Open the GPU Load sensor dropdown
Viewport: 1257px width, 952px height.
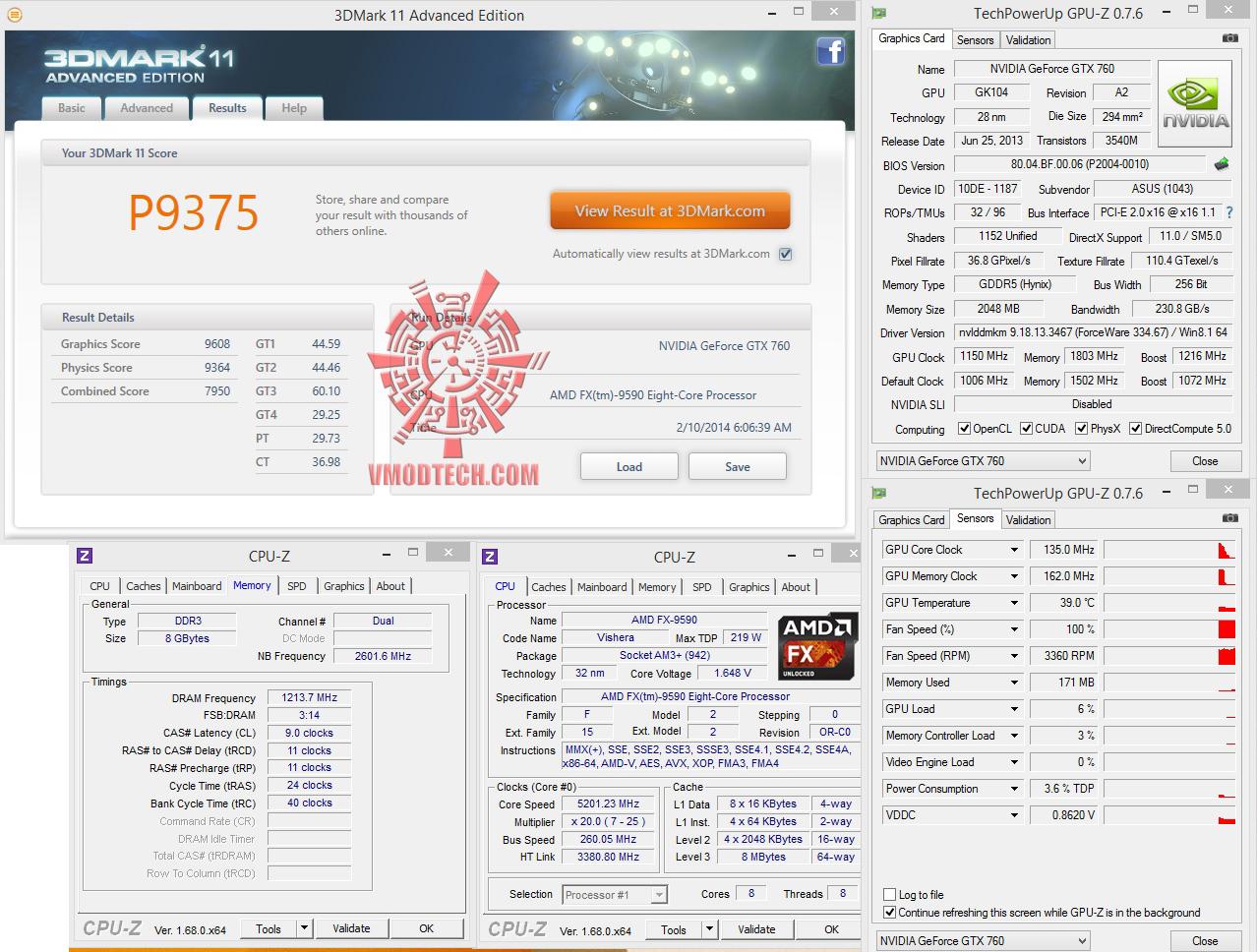(1014, 709)
